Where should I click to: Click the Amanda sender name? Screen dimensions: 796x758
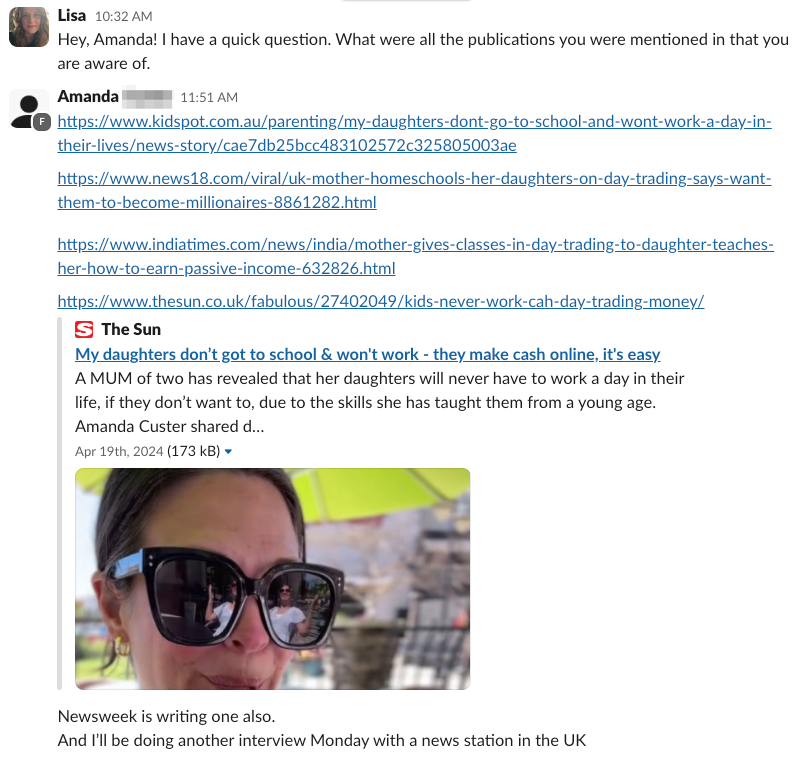[88, 96]
